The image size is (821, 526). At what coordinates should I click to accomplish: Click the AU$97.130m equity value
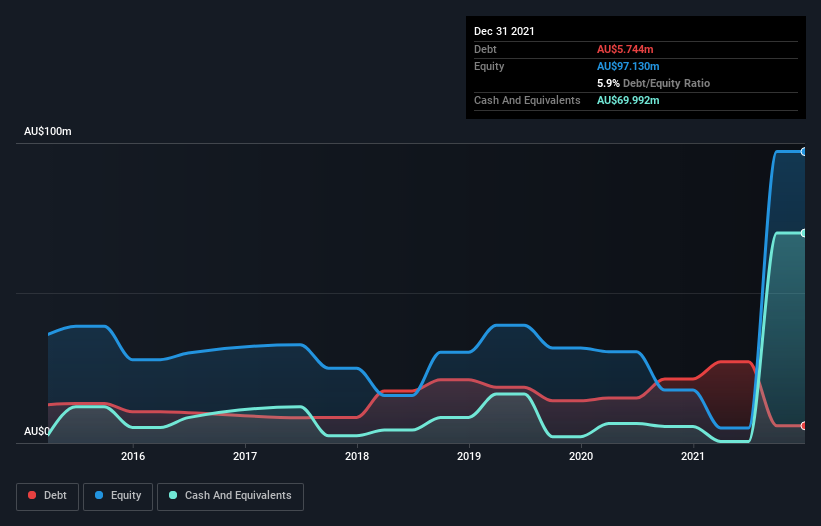point(628,66)
